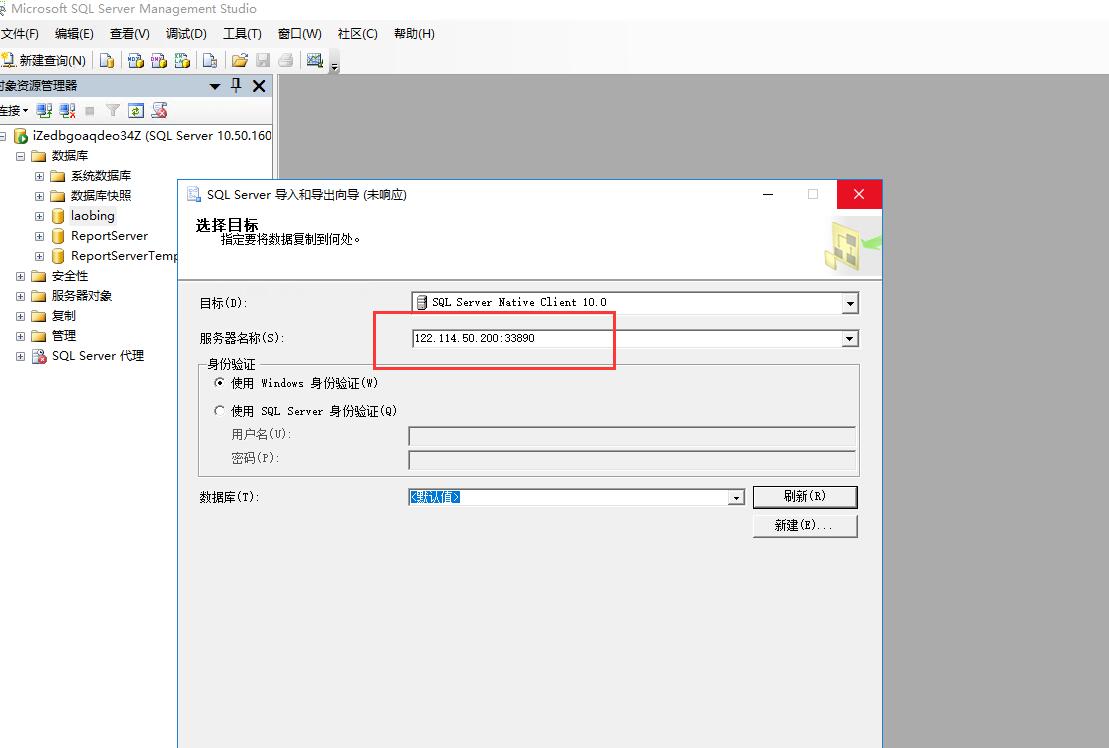Expand the 系统数据库 folder

click(40, 176)
